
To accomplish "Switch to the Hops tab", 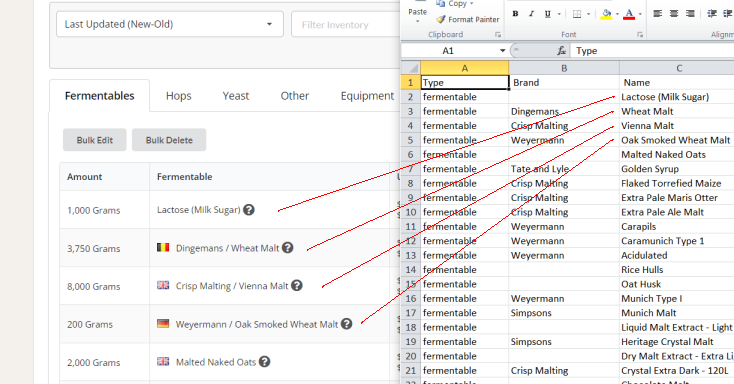I will (x=178, y=96).
